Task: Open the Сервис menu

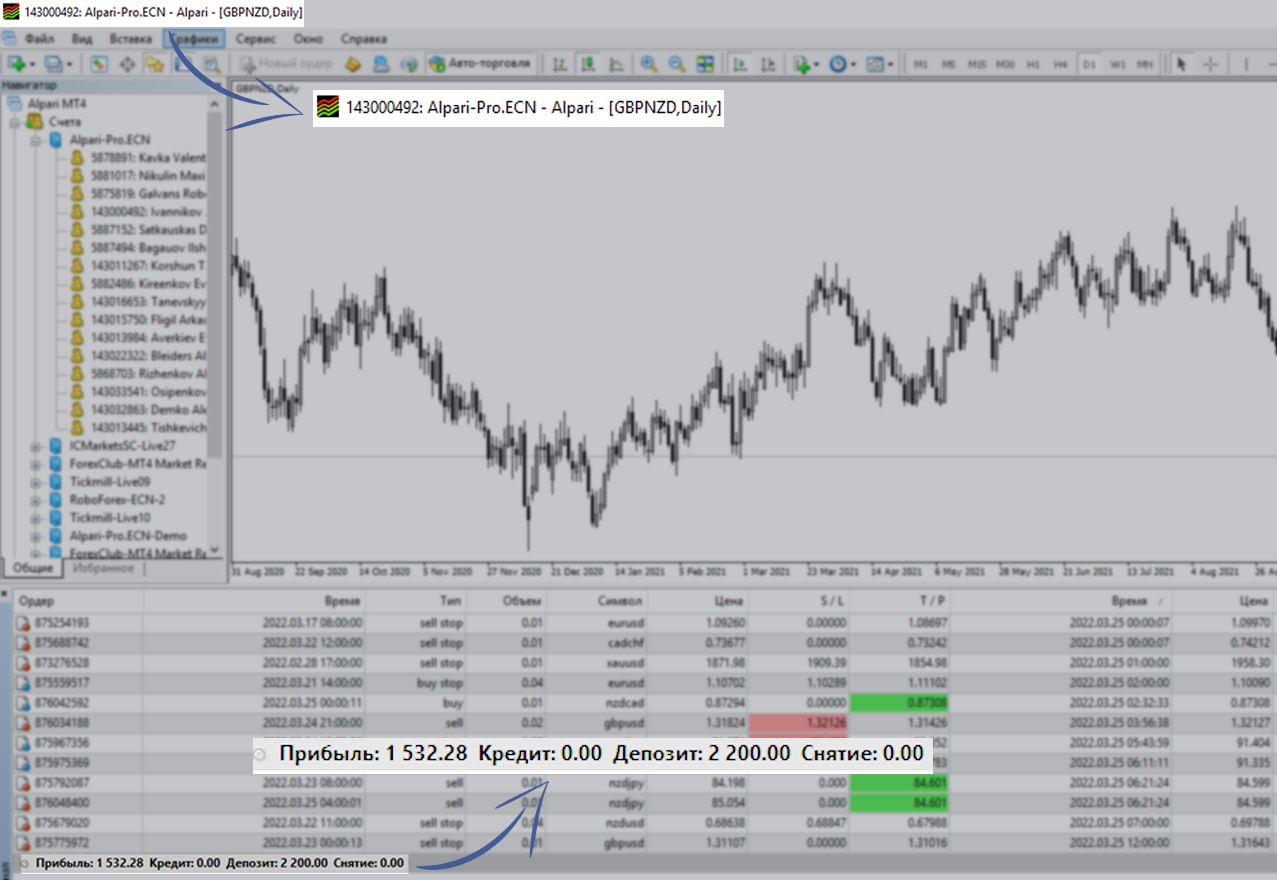Action: (x=256, y=39)
